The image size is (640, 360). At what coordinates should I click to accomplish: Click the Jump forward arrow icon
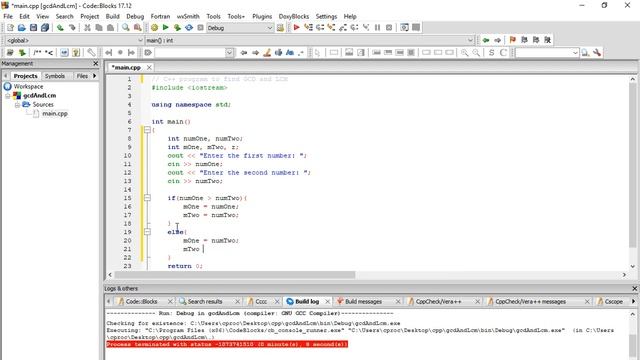497,40
